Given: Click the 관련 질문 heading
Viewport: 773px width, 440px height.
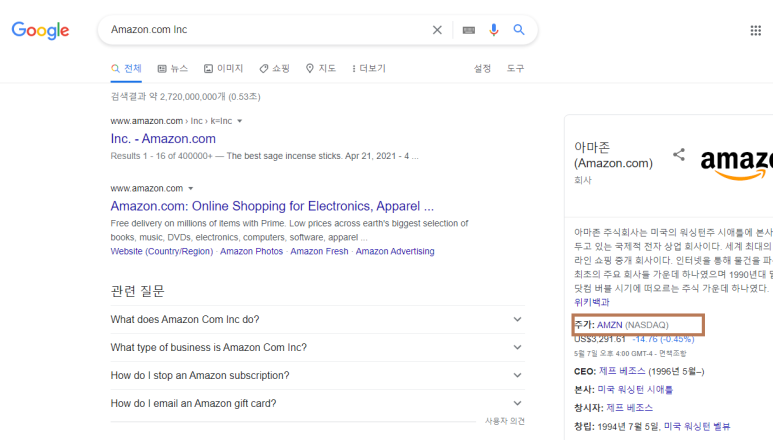Looking at the screenshot, I should (x=138, y=291).
